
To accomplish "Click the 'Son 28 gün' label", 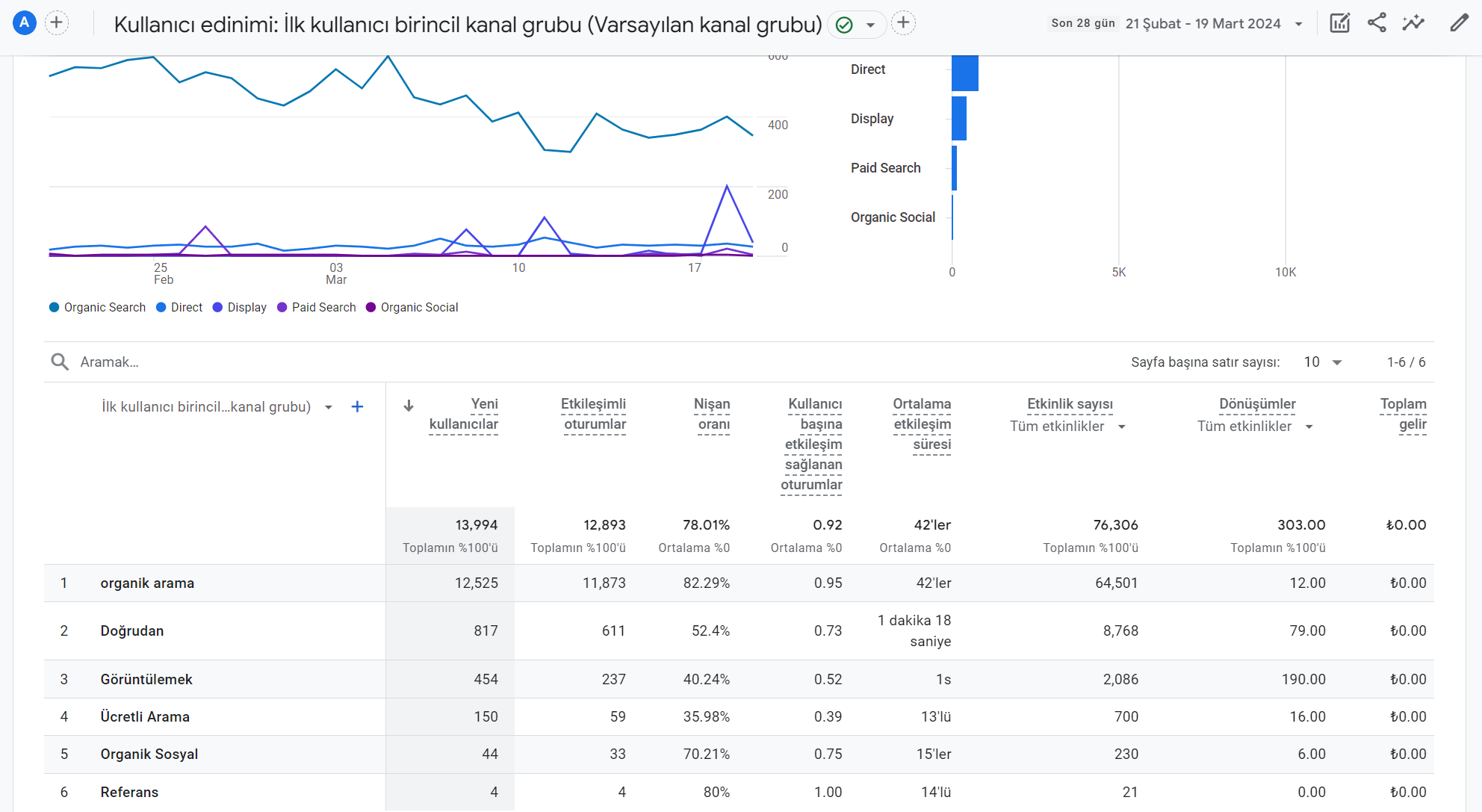I will (1082, 23).
